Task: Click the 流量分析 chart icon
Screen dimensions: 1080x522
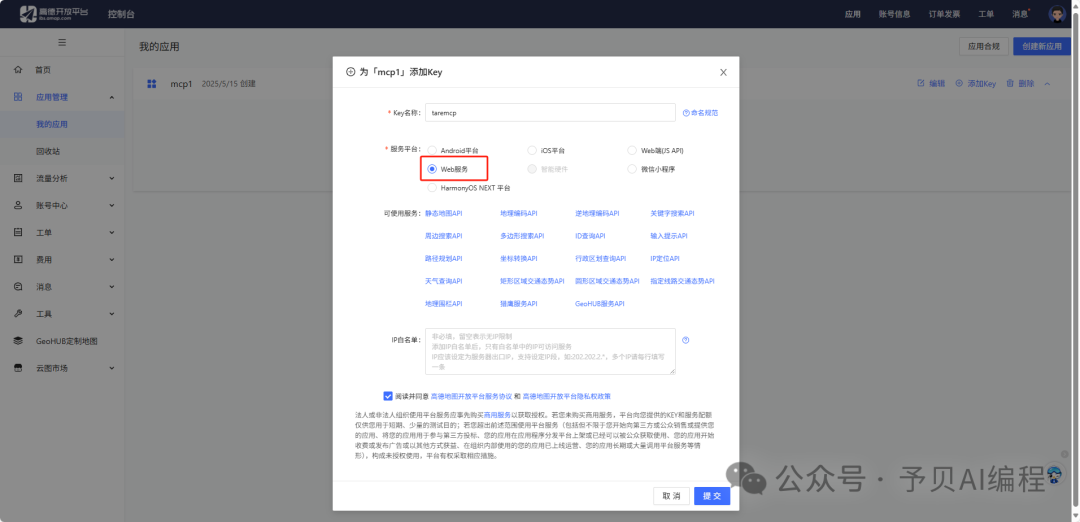Action: pos(19,178)
